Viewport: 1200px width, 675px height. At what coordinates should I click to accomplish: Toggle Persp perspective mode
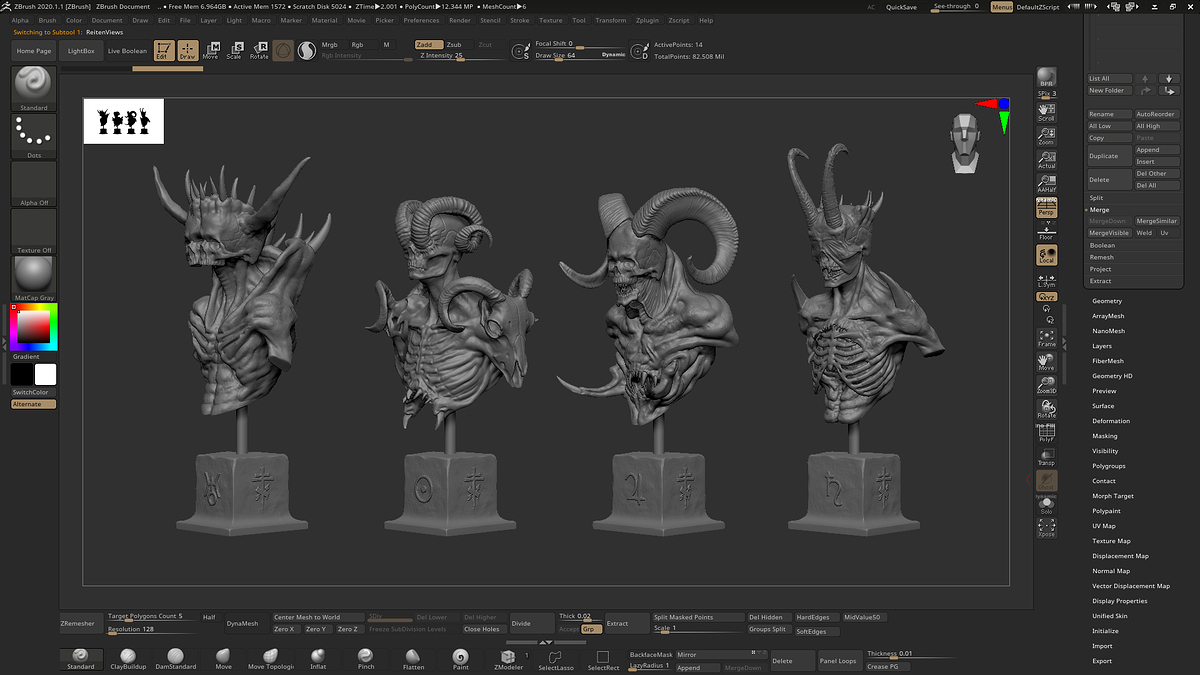1046,207
